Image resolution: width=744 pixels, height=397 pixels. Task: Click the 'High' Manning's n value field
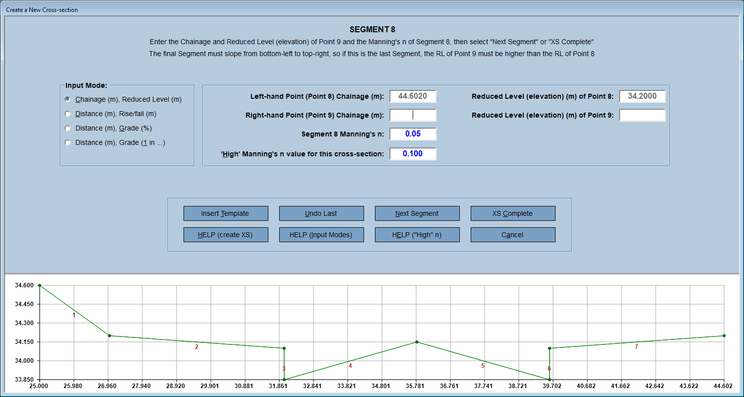tap(413, 154)
